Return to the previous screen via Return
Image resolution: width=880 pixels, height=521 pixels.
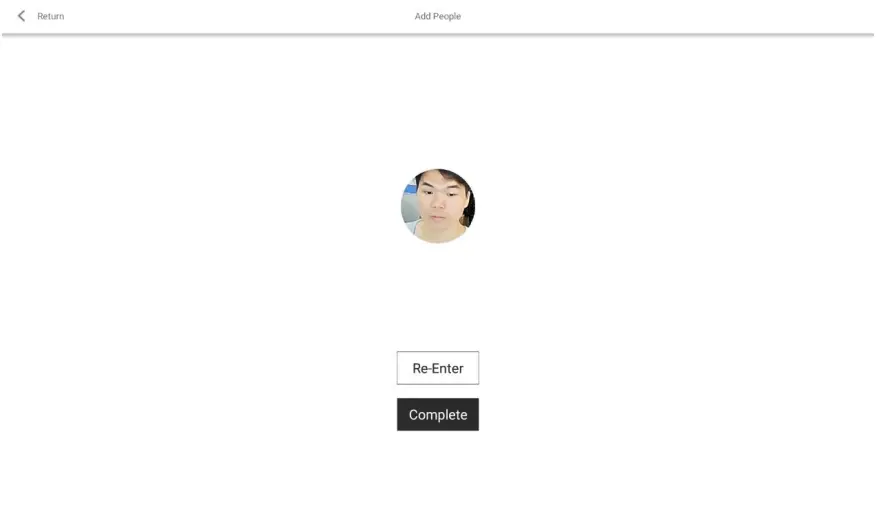[51, 16]
